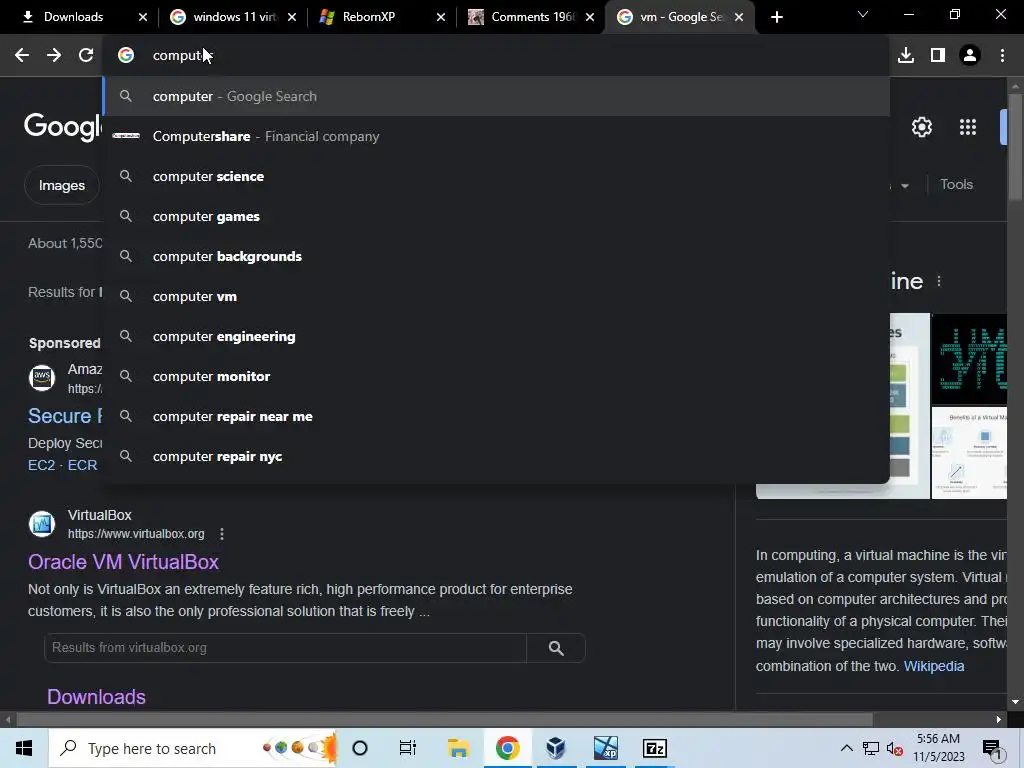
Task: Click the search magnifier in virtualbox.org results box
Action: [x=556, y=648]
